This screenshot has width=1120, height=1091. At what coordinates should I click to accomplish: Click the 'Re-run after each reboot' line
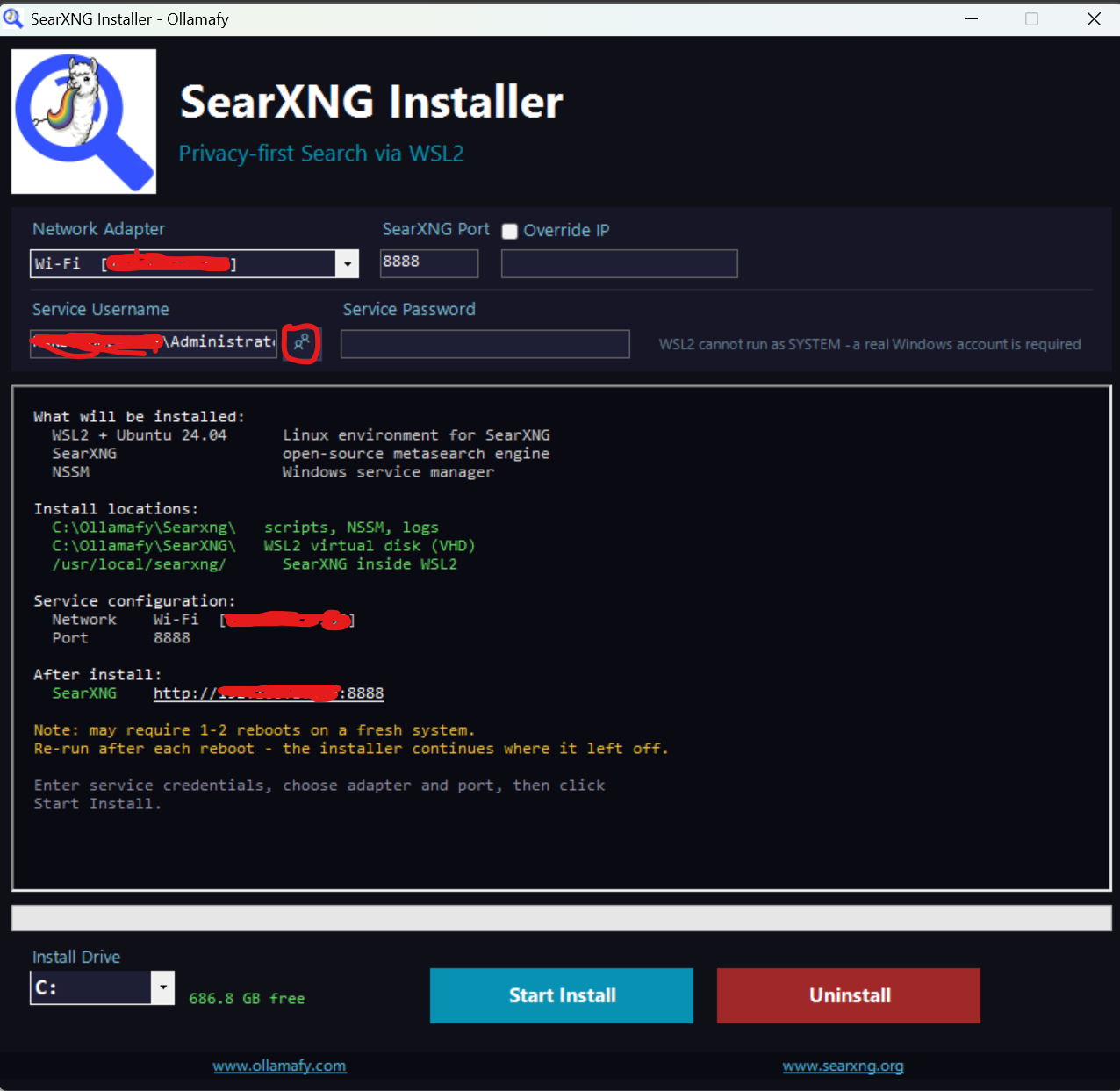coord(351,749)
